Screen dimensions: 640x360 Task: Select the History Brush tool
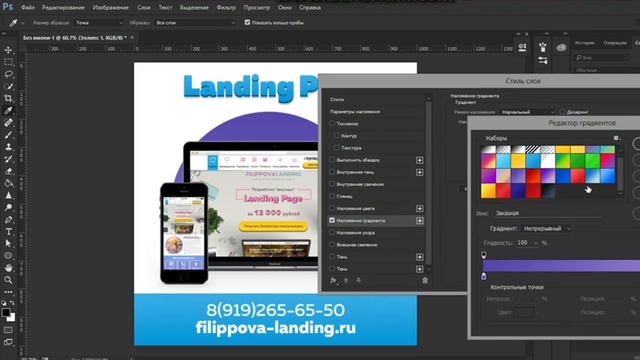point(8,159)
